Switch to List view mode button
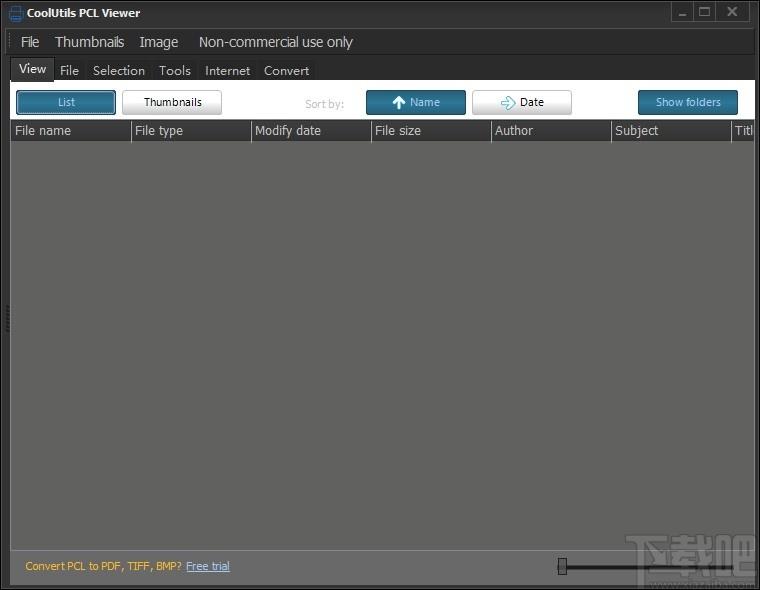Screen dimensions: 760x590 click(x=66, y=102)
